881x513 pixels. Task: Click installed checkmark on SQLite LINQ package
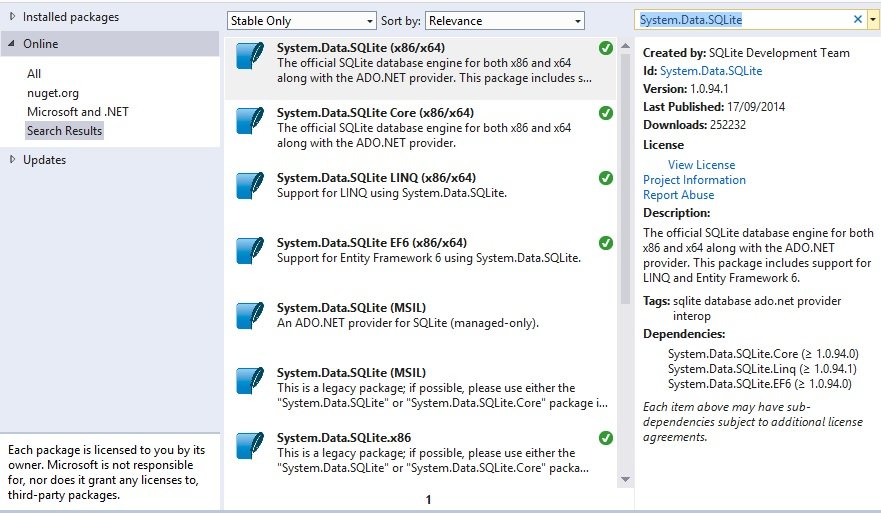(606, 178)
